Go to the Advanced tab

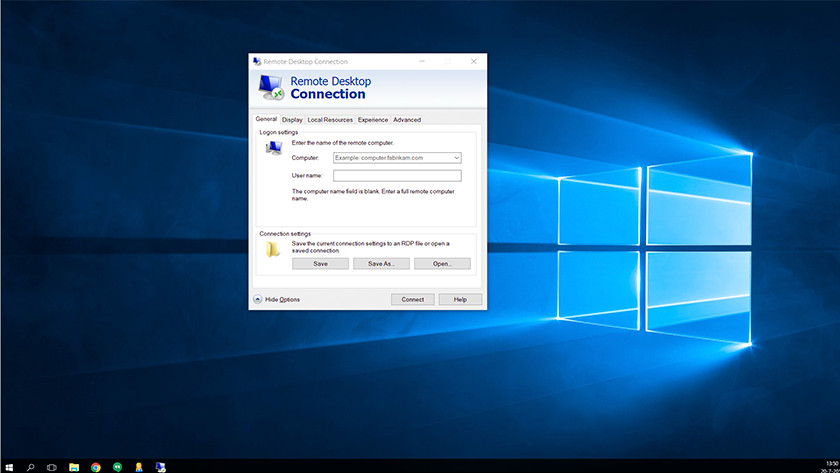point(407,120)
